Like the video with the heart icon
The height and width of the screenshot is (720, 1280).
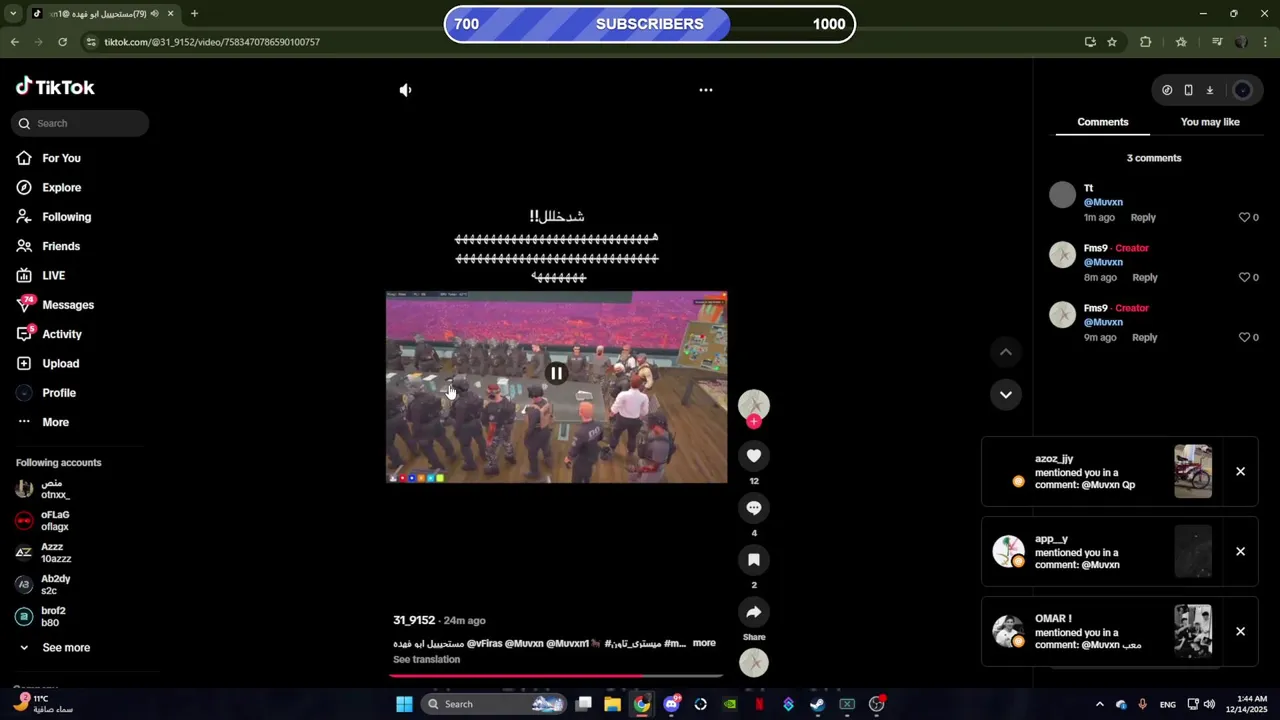tap(754, 456)
